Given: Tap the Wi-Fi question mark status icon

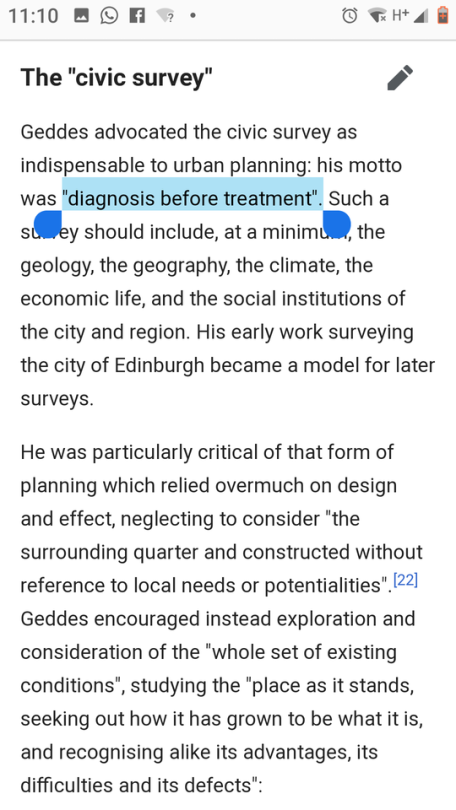Looking at the screenshot, I should [165, 15].
